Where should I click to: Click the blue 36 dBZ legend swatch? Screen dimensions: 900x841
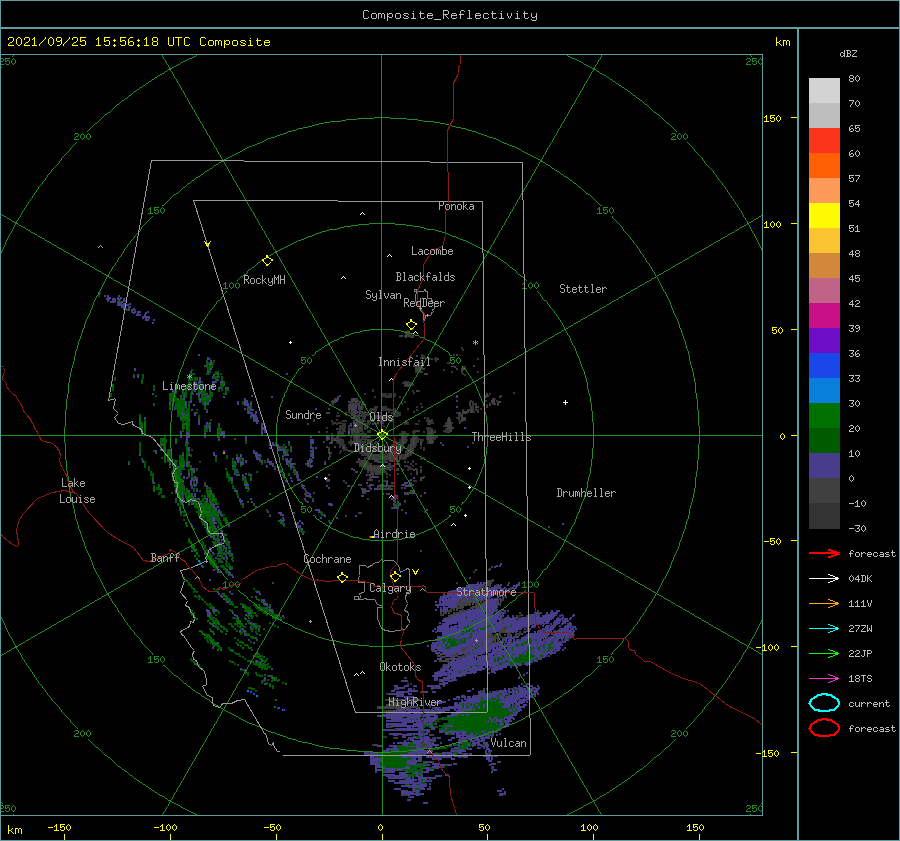(824, 365)
